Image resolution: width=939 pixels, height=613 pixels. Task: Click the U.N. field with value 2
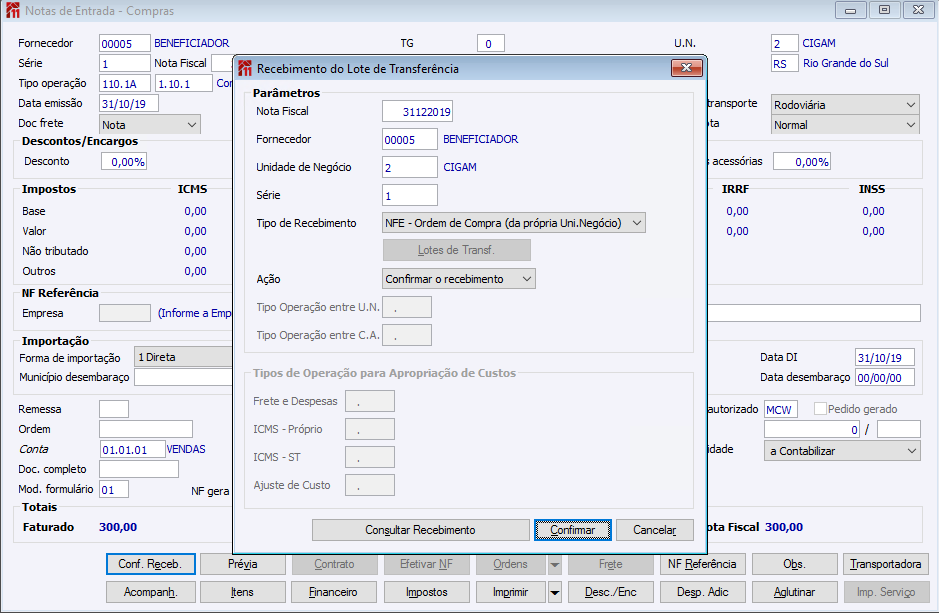784,44
